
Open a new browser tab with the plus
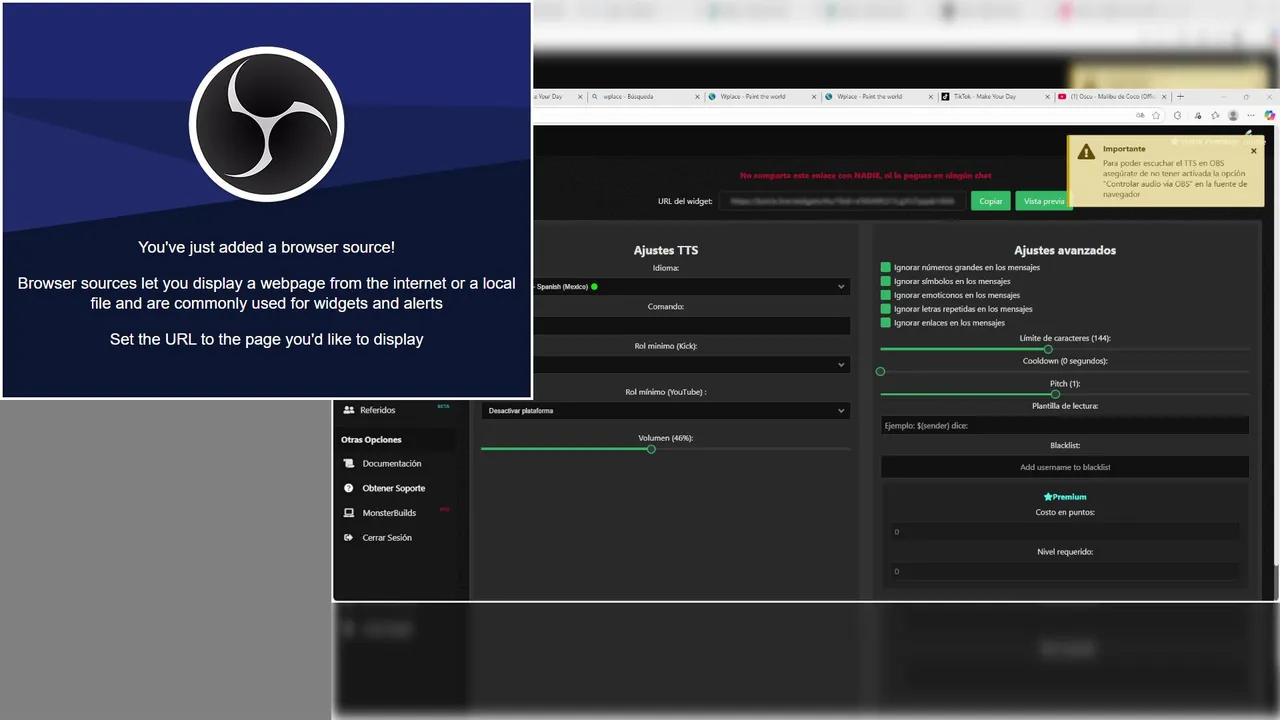point(1181,97)
